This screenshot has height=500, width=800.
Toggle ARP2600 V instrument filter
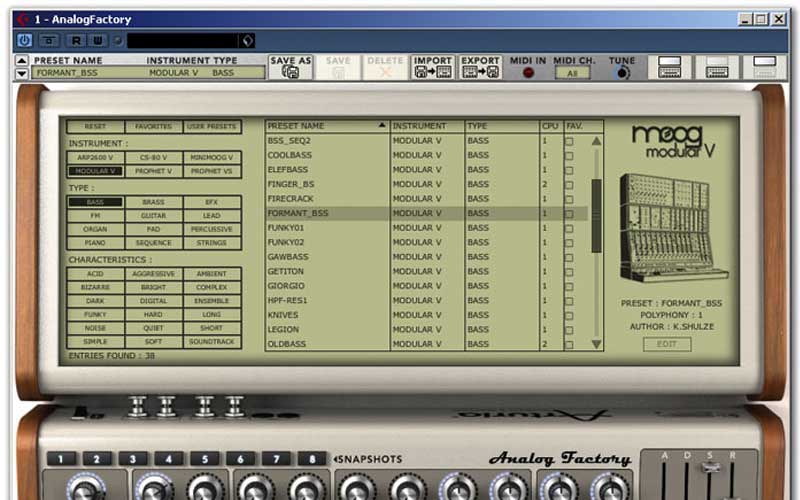coord(95,157)
